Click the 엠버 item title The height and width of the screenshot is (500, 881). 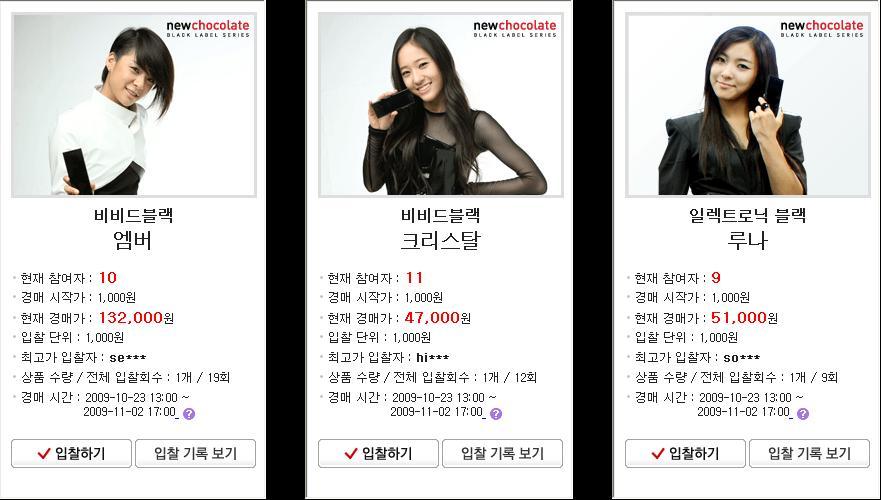point(133,240)
